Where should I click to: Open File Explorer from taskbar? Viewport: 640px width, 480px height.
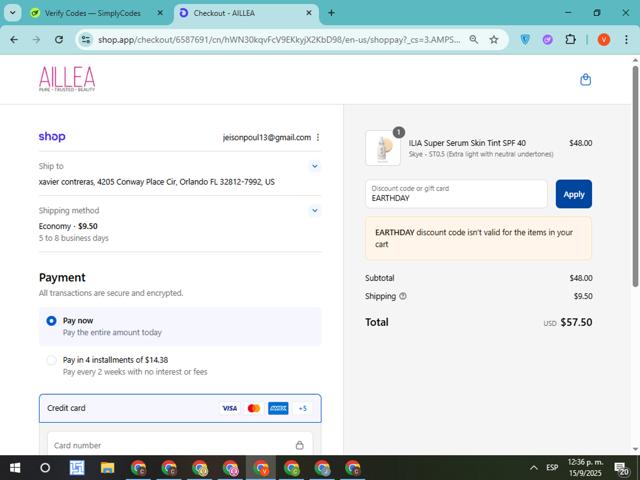pos(108,468)
